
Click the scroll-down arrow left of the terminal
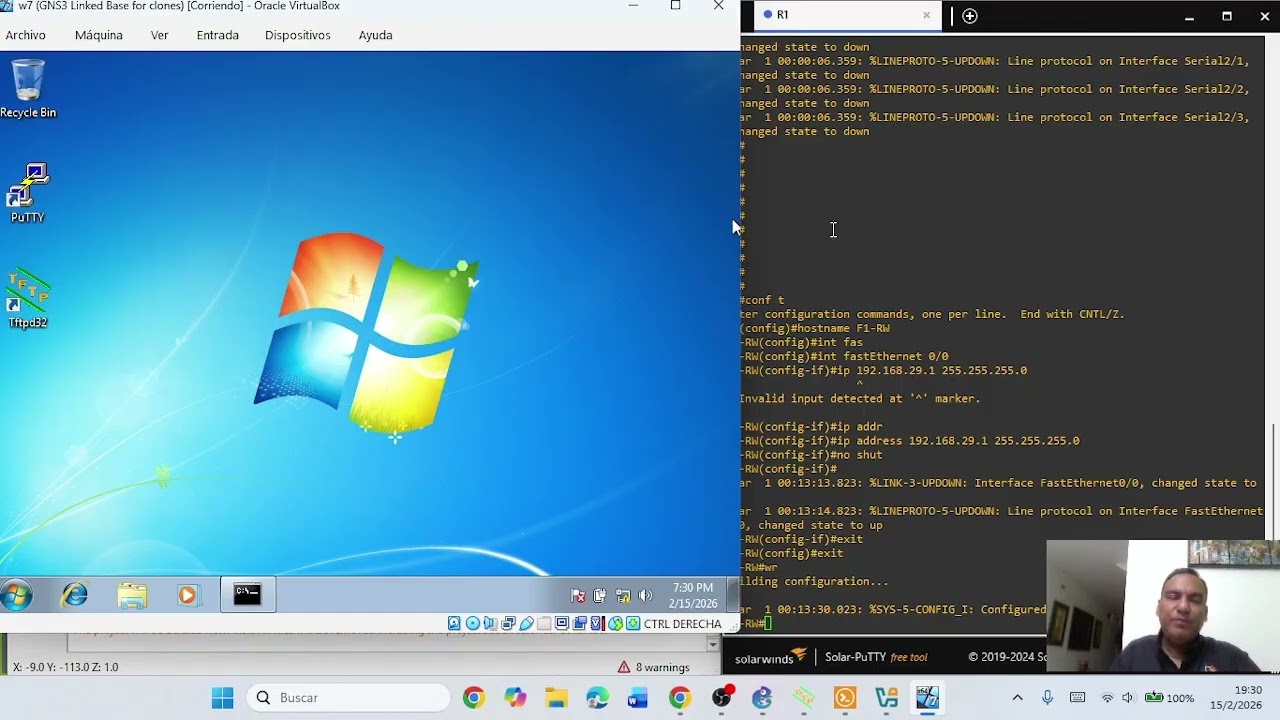pos(714,645)
